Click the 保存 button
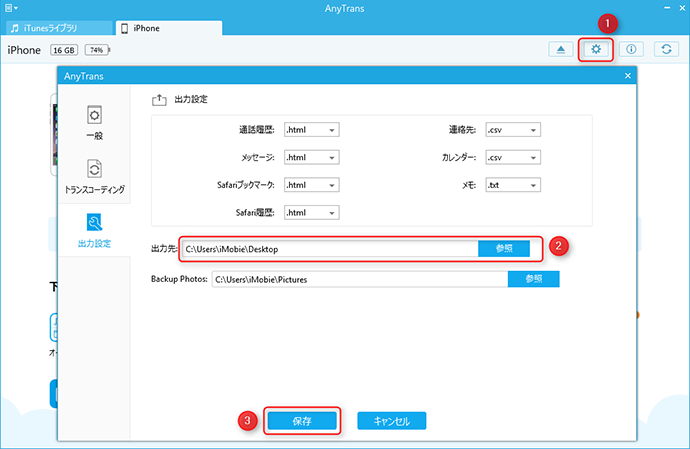Image resolution: width=690 pixels, height=449 pixels. [x=302, y=421]
